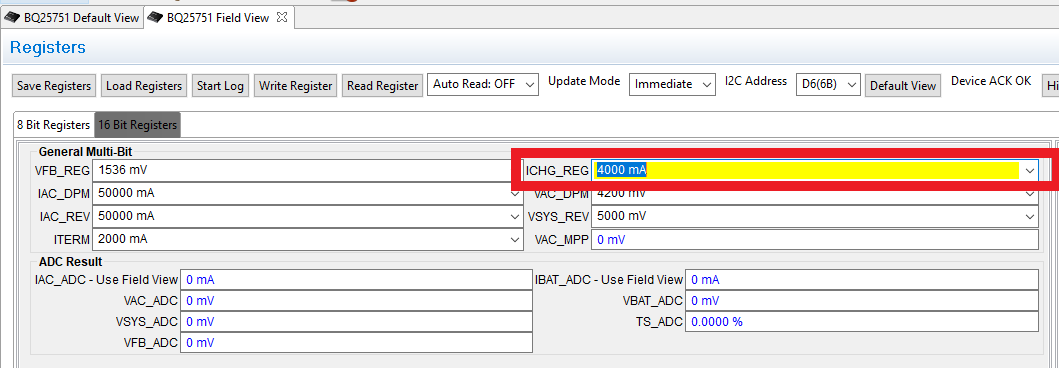Click the VSYS_ADC 0 mV field
The image size is (1059, 368).
click(356, 321)
